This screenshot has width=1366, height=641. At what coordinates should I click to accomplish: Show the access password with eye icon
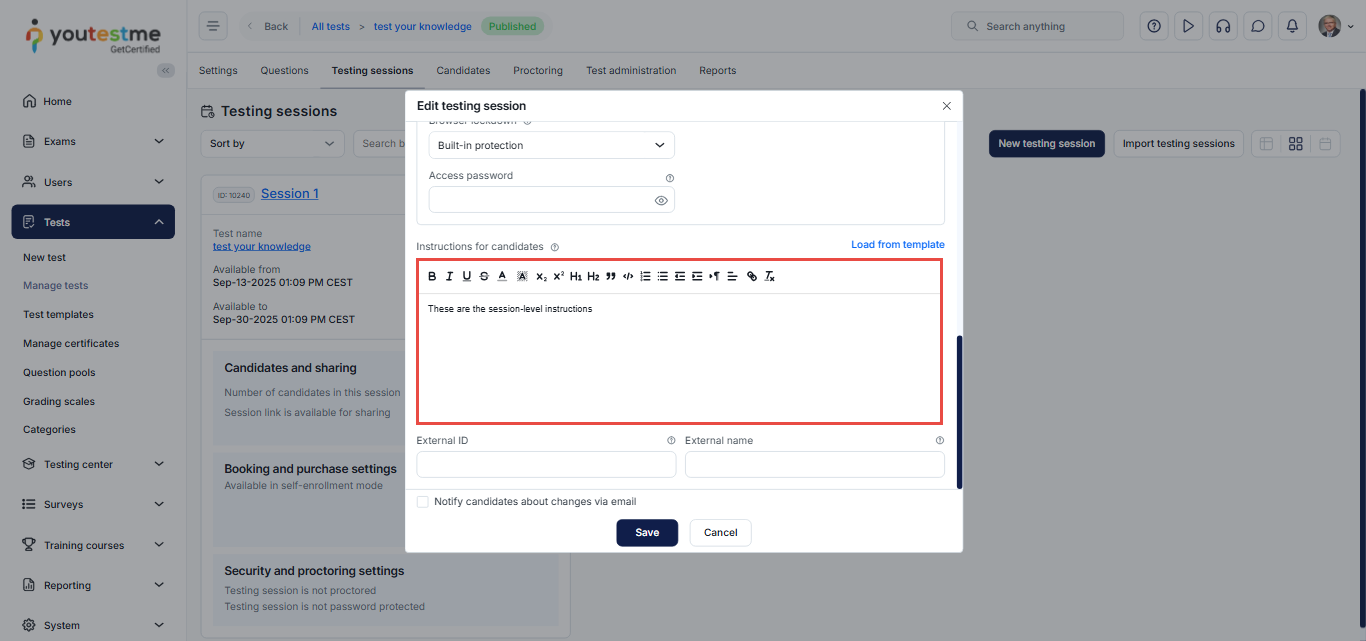coord(661,201)
